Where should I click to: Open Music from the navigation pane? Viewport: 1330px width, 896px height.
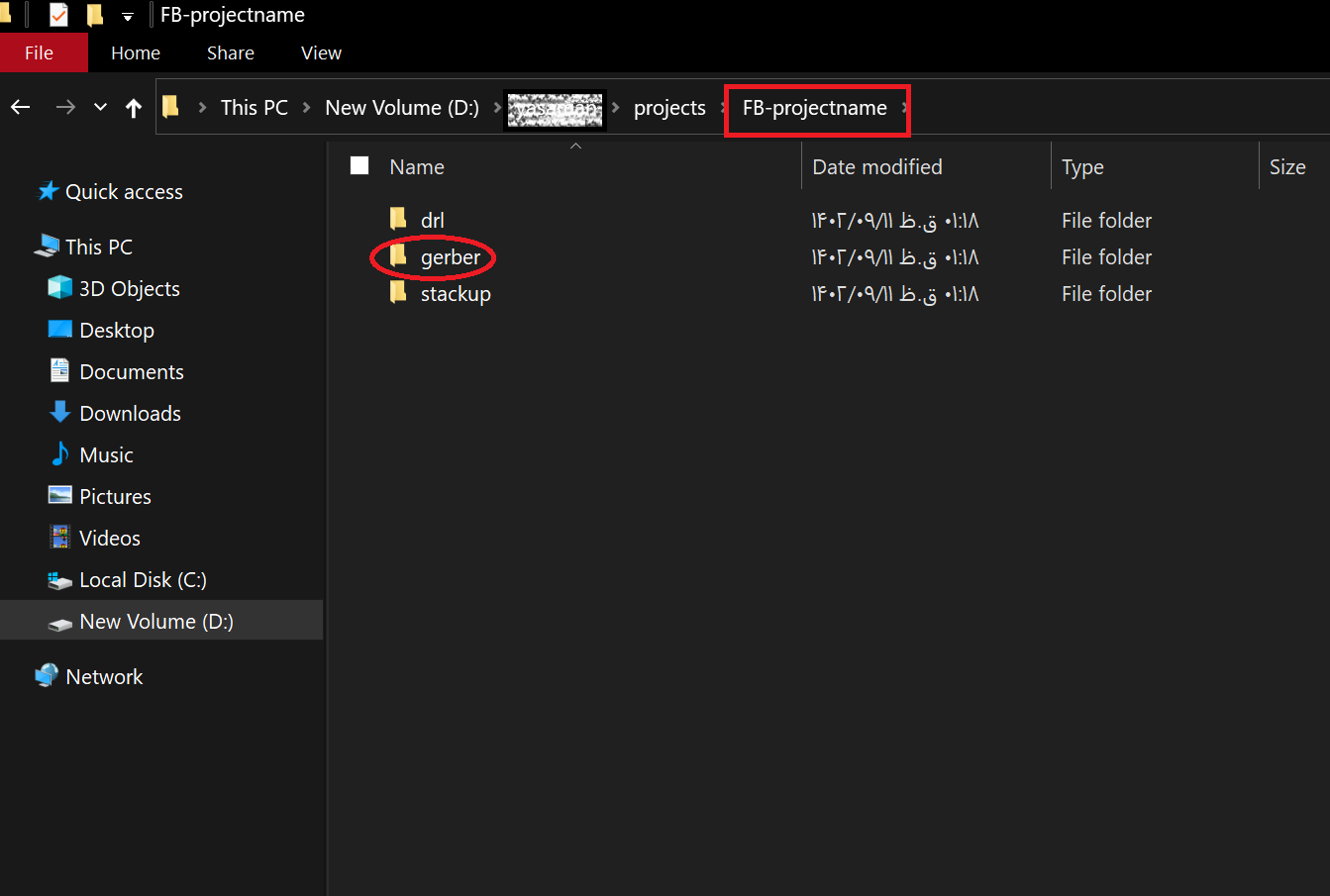(106, 455)
